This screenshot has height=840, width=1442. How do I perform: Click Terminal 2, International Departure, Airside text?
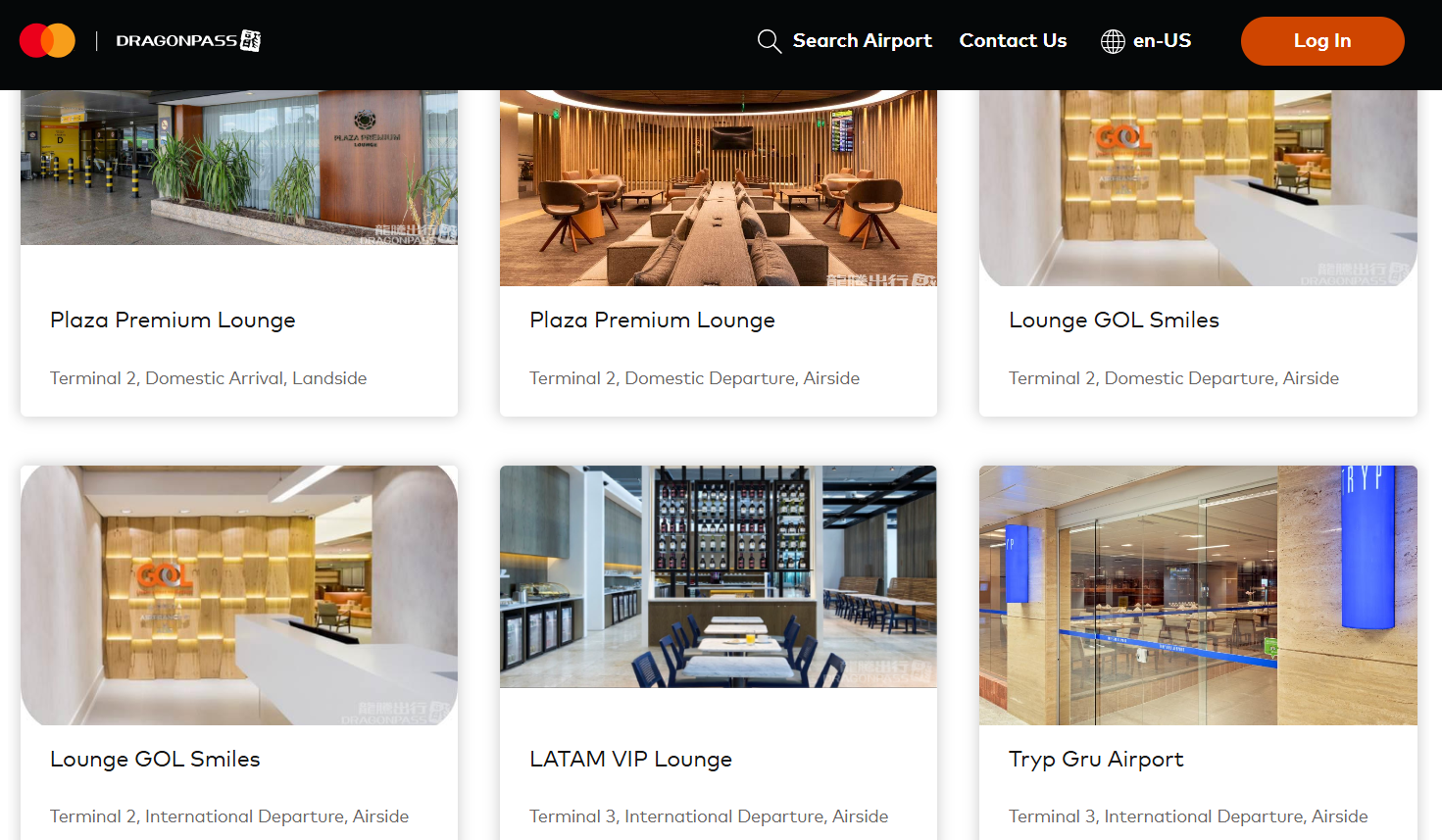229,816
